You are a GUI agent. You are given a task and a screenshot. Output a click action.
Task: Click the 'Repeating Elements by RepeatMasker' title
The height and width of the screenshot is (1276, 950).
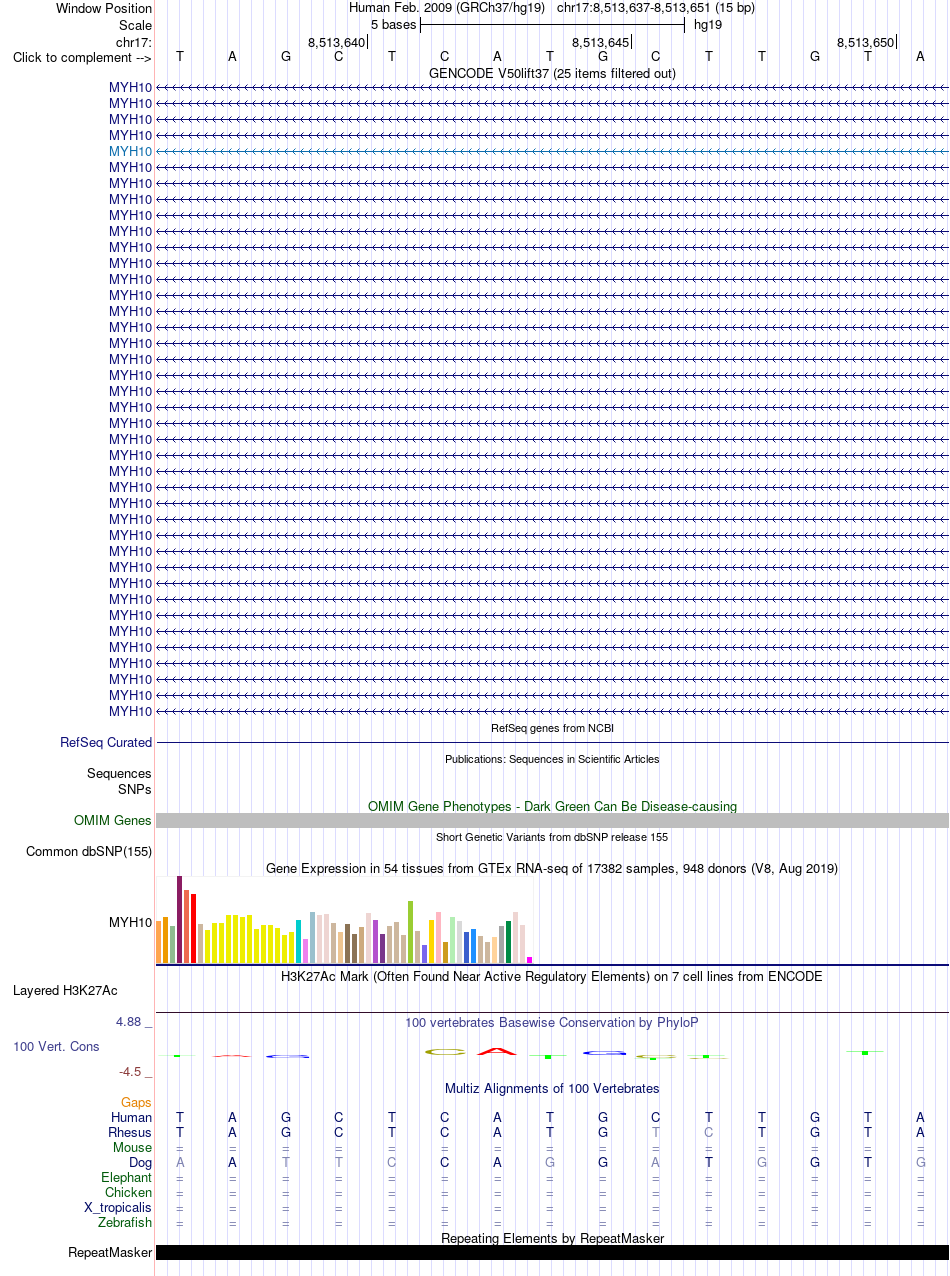click(x=552, y=1238)
